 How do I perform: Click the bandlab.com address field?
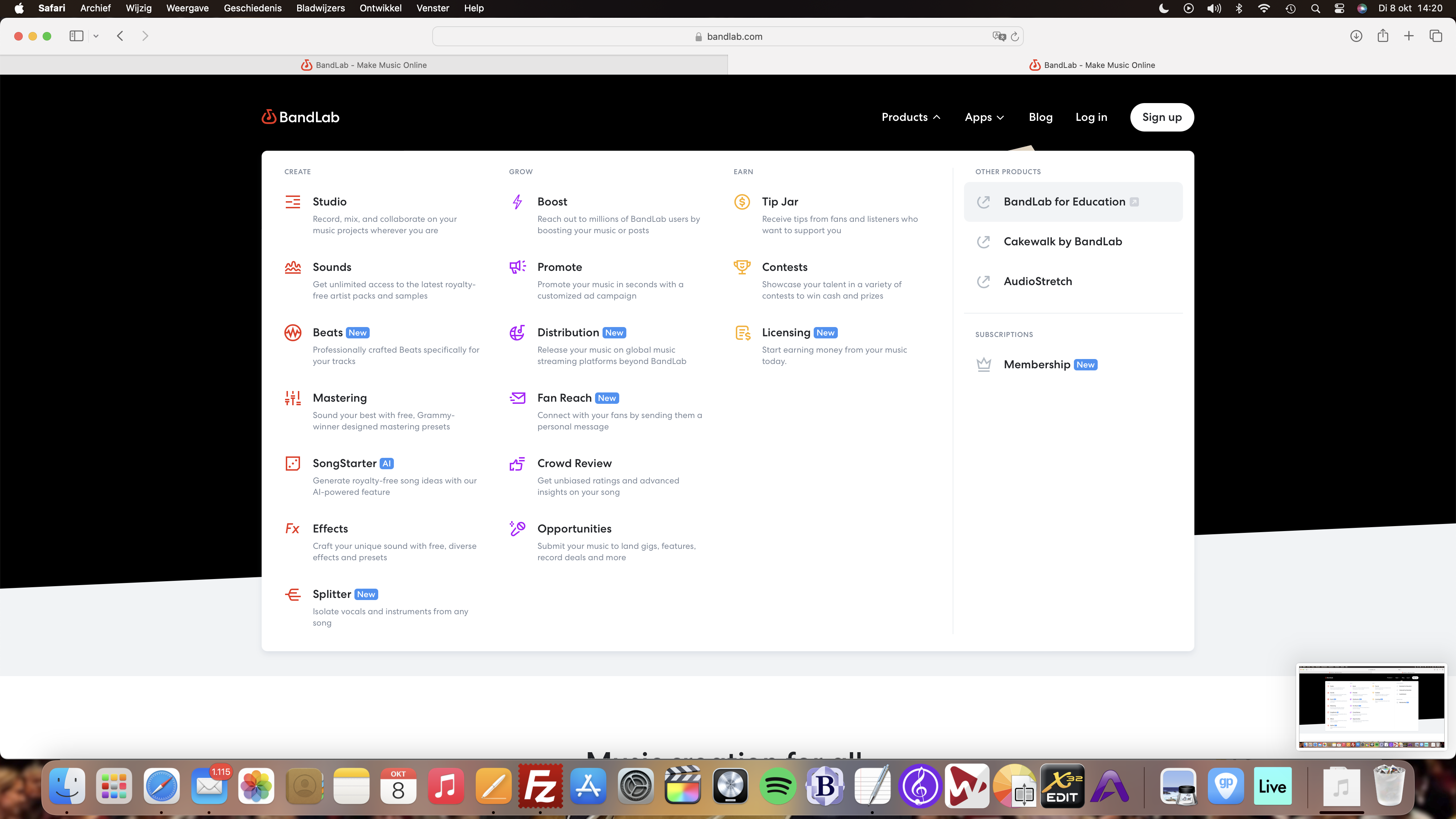click(727, 36)
